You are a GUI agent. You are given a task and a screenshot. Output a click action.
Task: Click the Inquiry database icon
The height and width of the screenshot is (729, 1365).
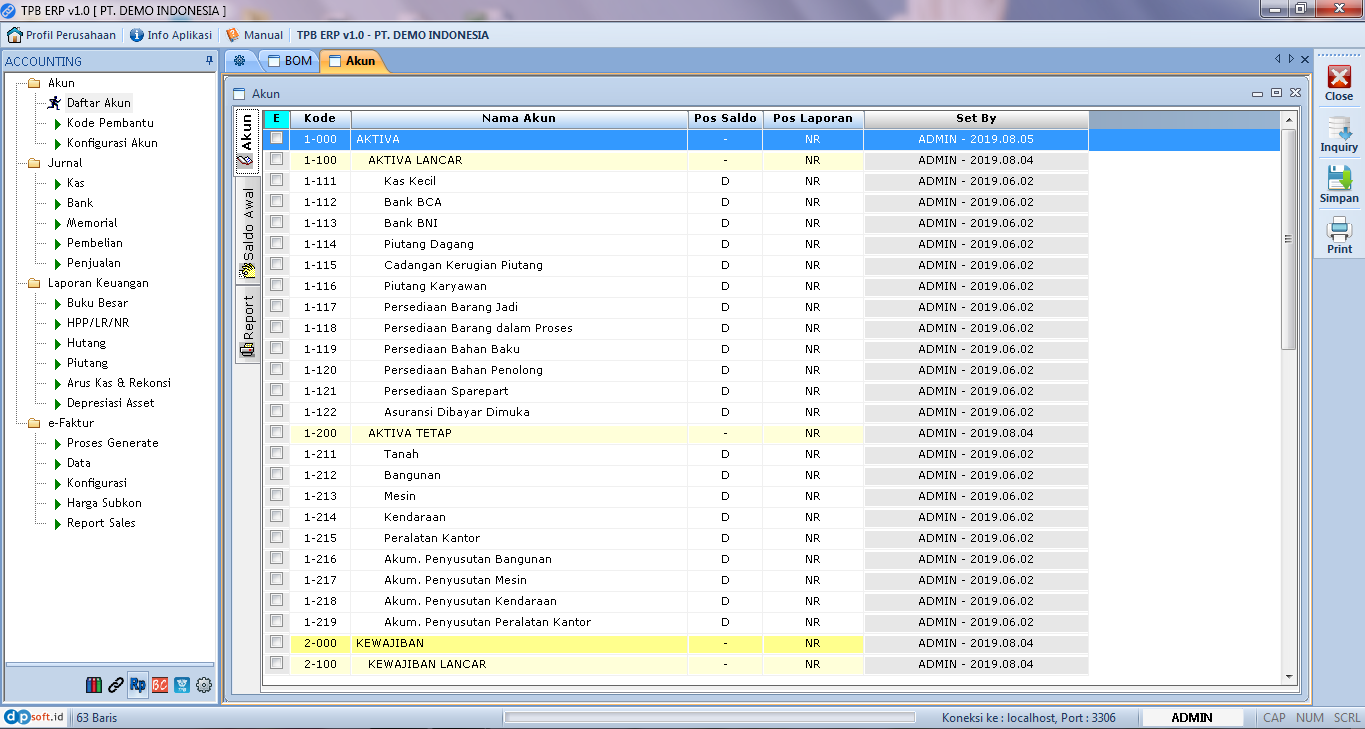(x=1339, y=134)
